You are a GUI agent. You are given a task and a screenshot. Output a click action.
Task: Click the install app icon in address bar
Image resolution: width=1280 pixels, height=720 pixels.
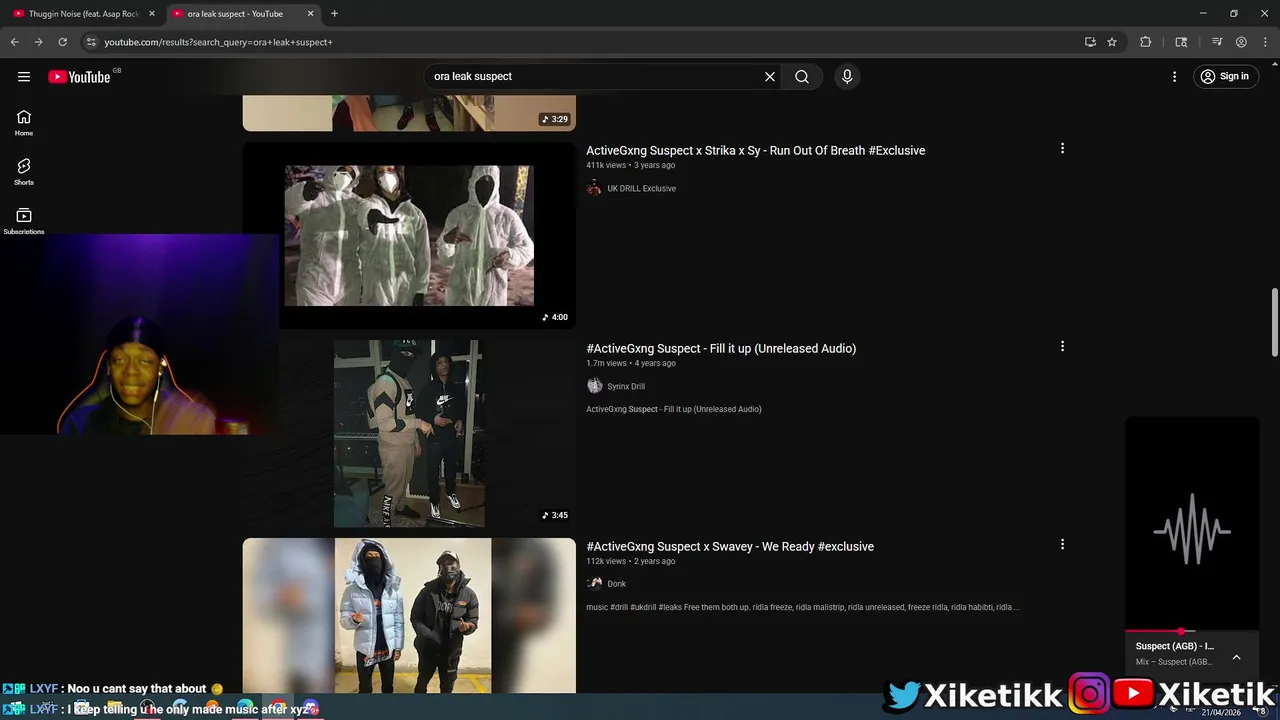[1090, 42]
